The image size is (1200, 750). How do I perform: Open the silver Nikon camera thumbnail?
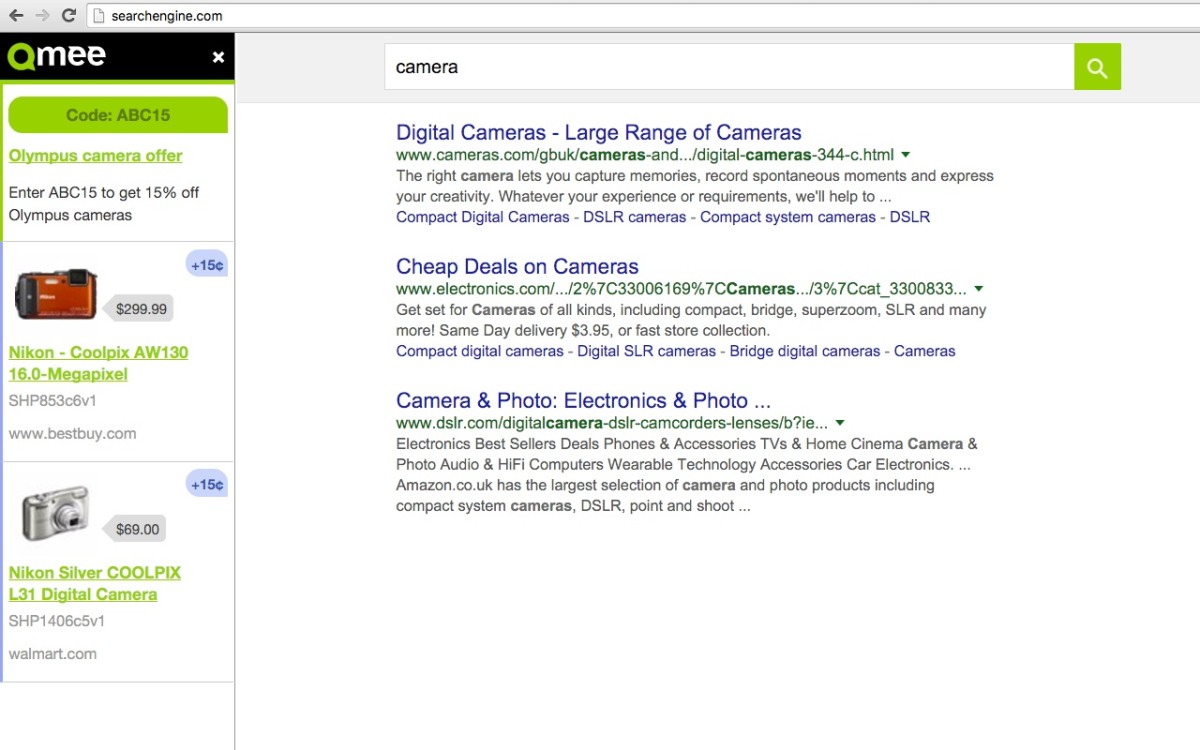pos(56,514)
